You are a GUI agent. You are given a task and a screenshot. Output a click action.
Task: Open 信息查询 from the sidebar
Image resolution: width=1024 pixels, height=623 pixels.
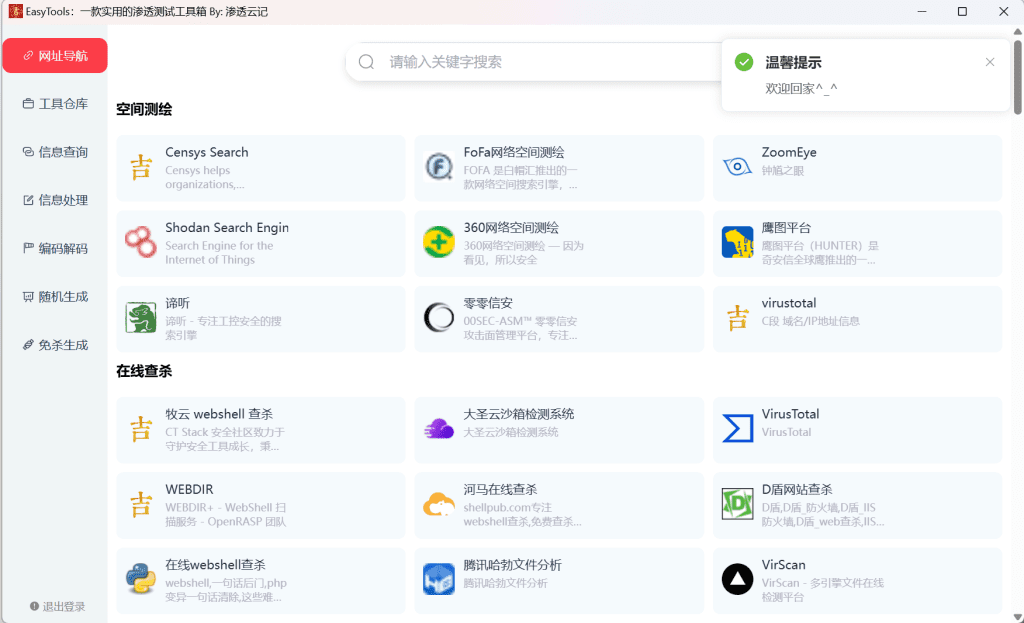point(55,152)
